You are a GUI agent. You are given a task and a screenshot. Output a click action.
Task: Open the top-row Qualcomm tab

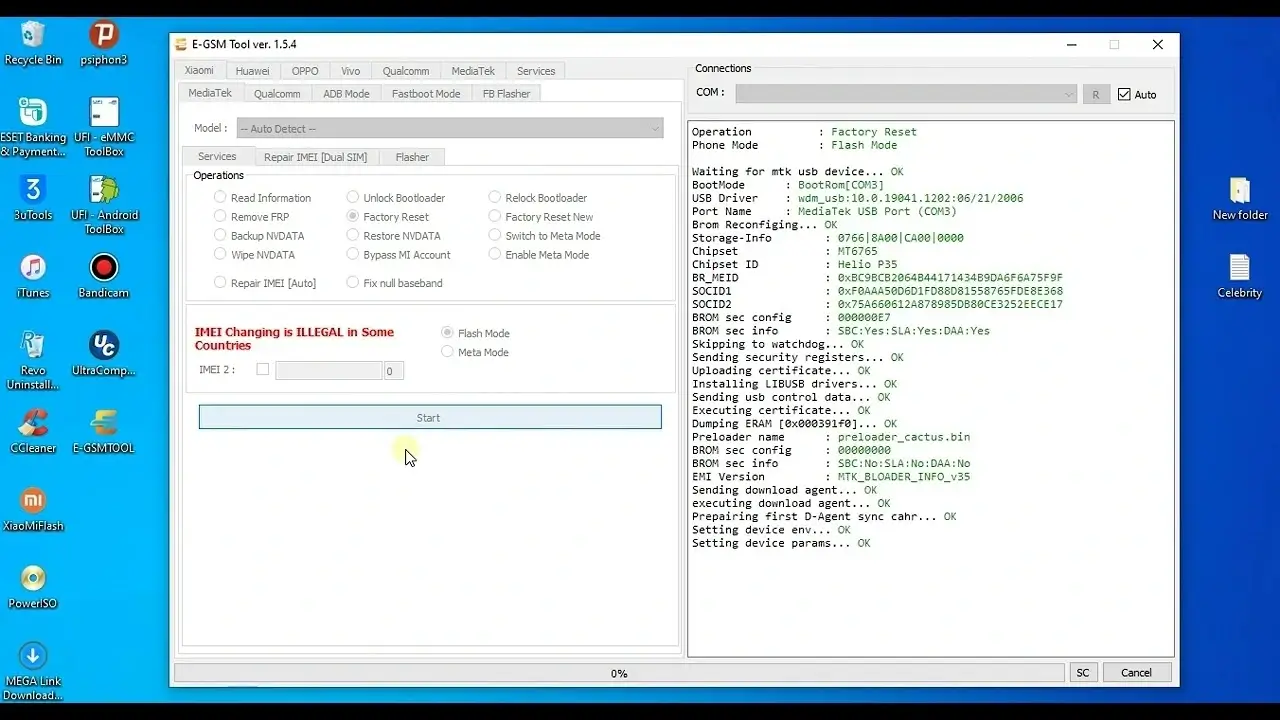[x=405, y=71]
